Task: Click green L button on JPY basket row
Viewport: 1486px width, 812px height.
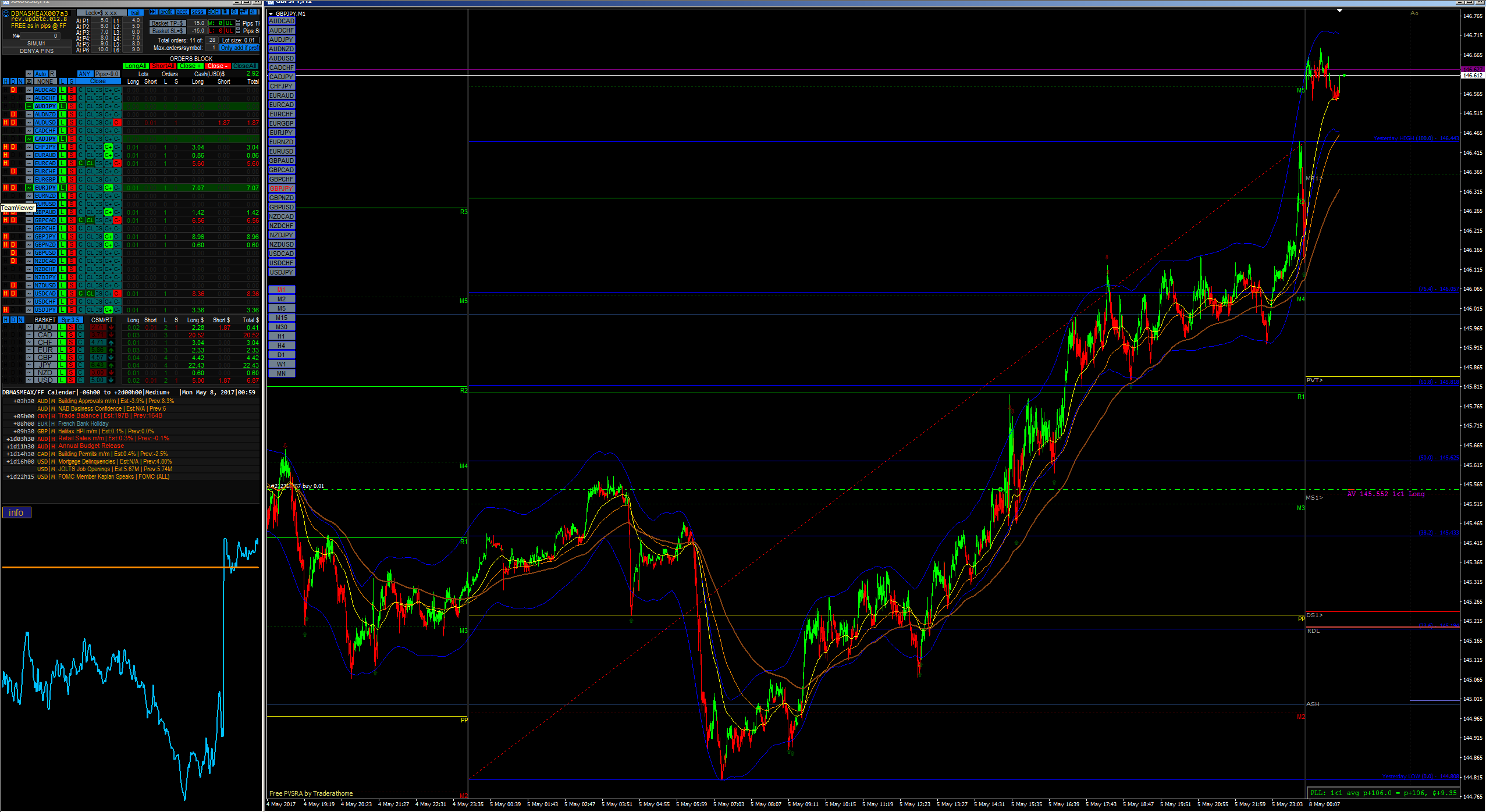Action: pos(62,365)
